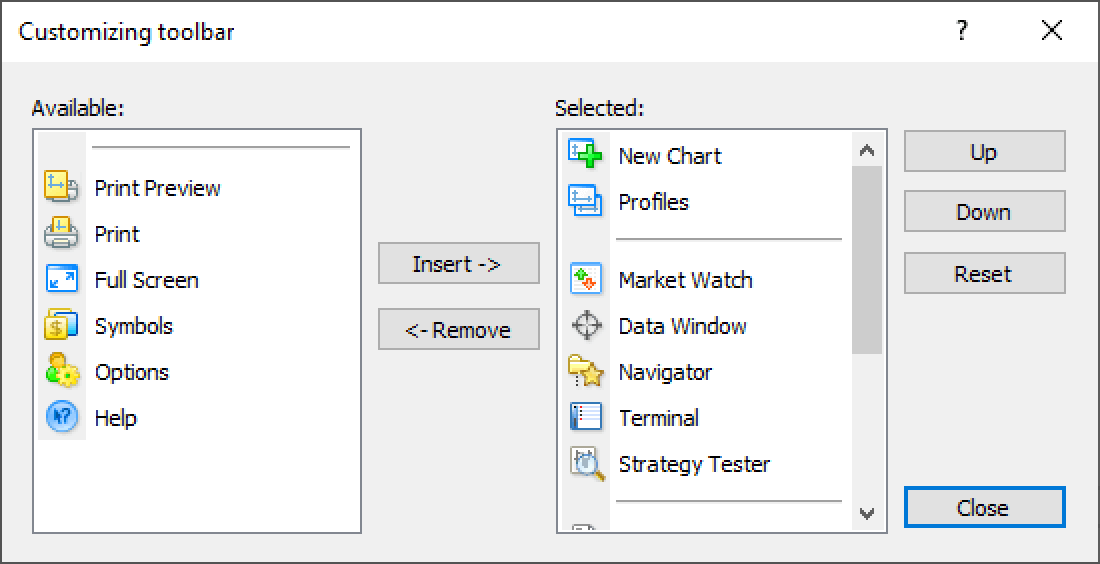Select the Symbols label
Screen dimensions: 1100x564
pyautogui.click(x=134, y=325)
